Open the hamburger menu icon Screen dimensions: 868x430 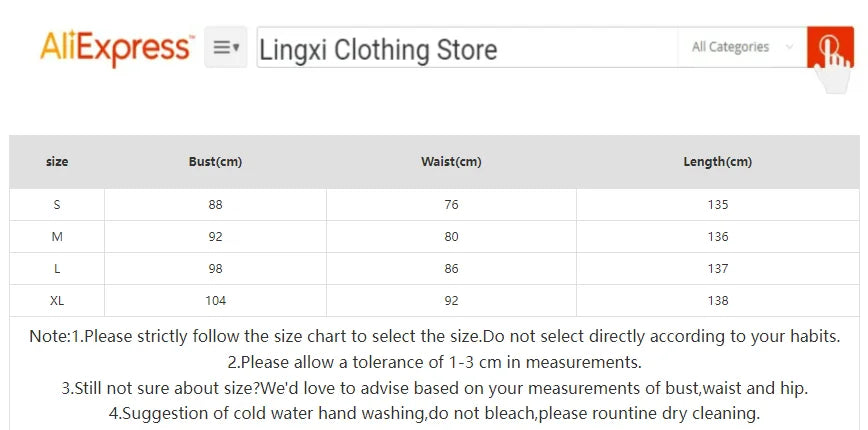(226, 47)
